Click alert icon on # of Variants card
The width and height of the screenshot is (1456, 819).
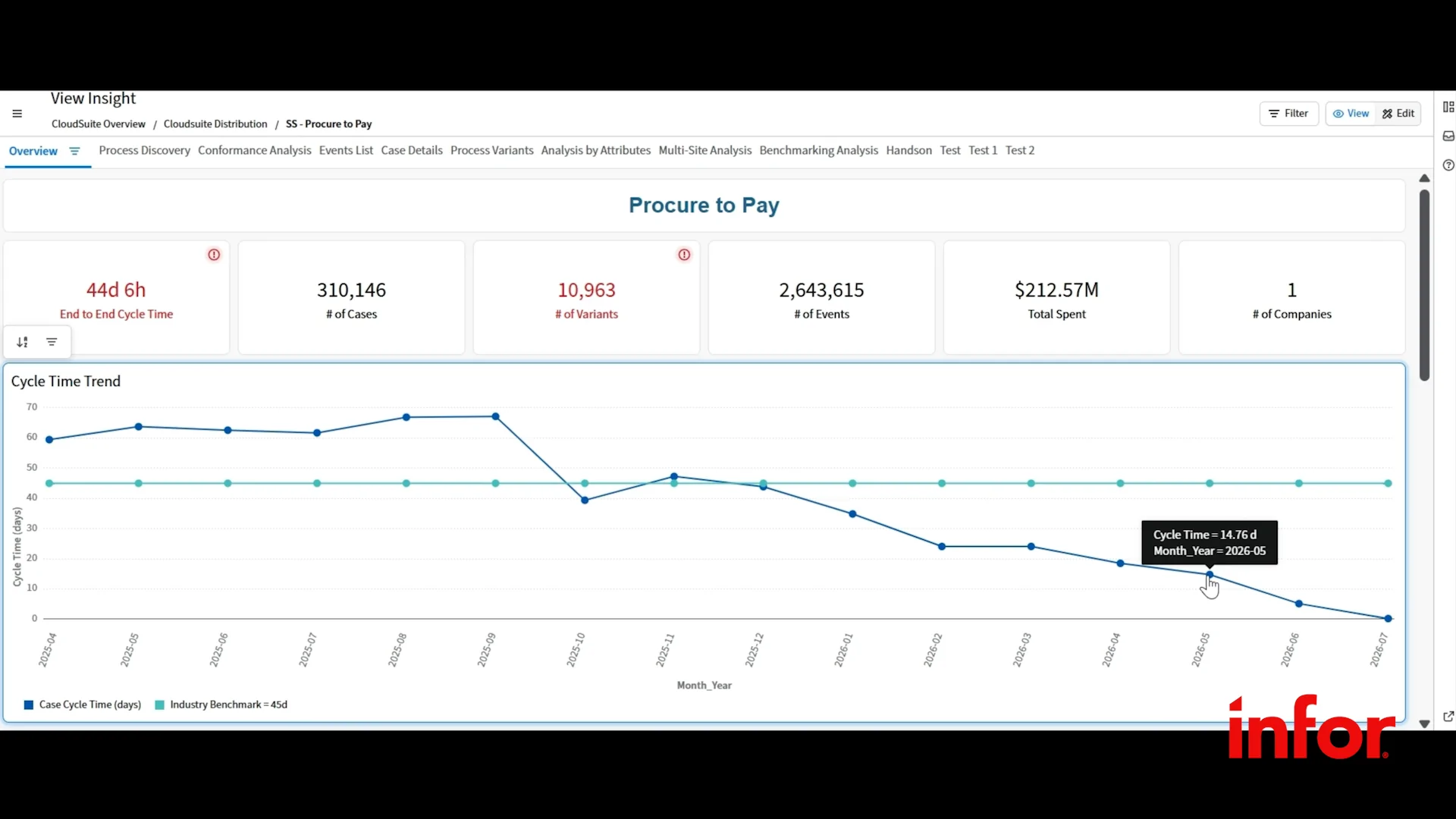tap(684, 255)
